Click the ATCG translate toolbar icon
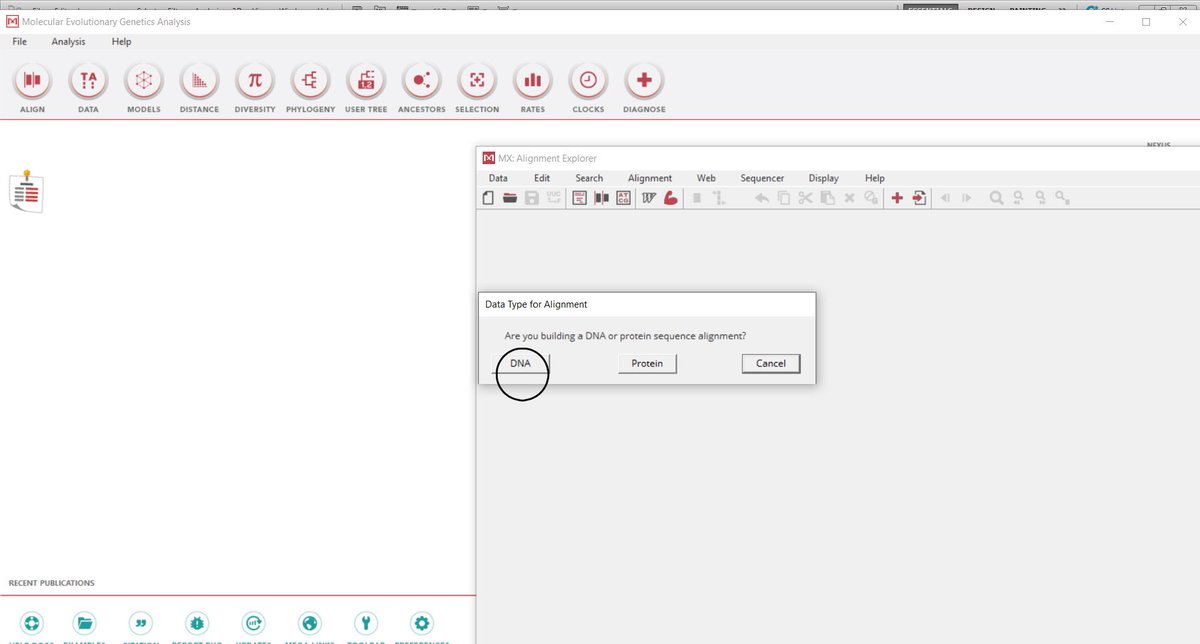1200x644 pixels. (x=623, y=198)
